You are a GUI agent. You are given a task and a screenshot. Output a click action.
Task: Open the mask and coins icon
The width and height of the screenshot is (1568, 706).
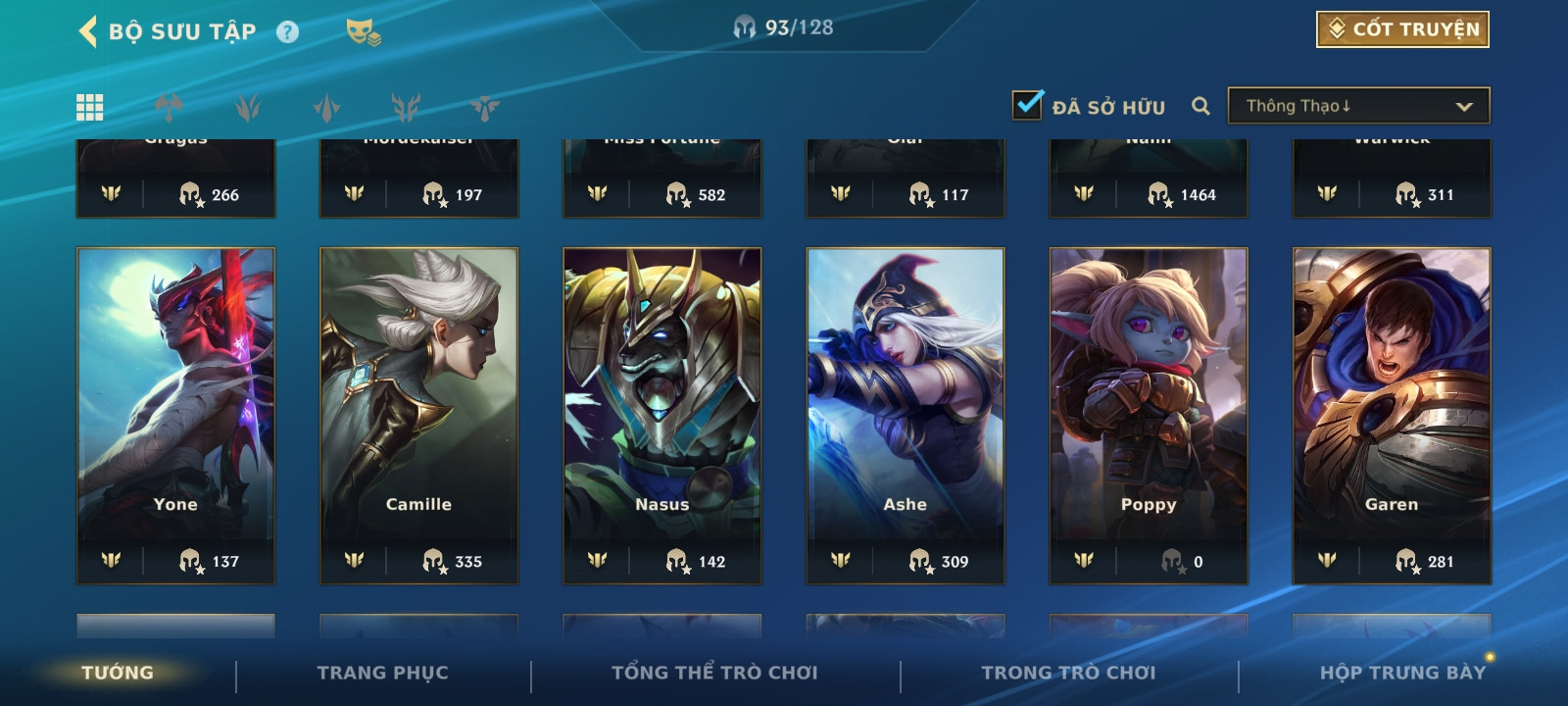point(364,32)
